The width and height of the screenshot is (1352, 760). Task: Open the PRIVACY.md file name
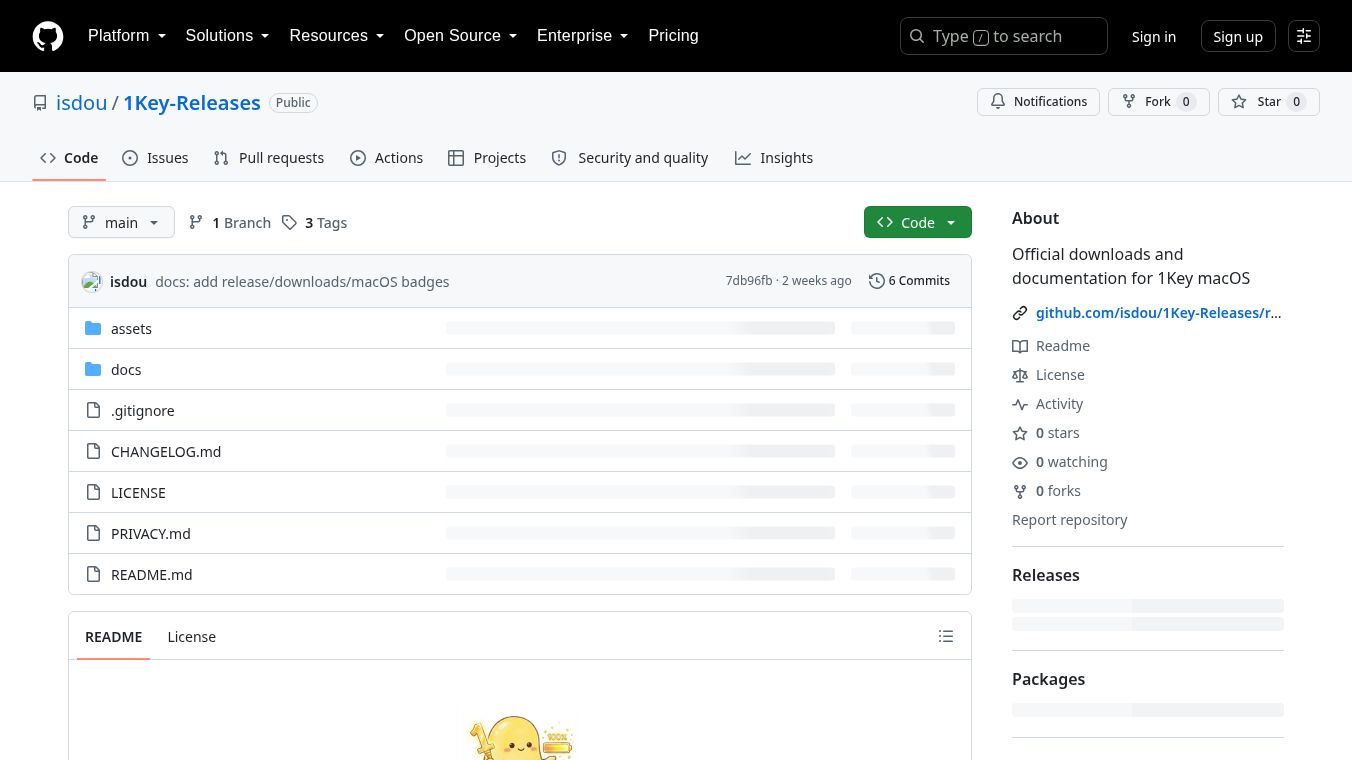pos(151,534)
